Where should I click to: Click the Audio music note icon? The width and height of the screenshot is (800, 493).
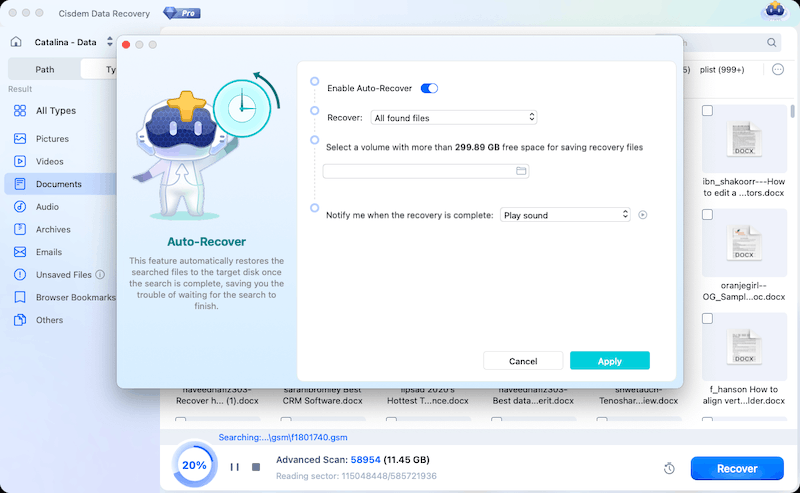click(20, 207)
